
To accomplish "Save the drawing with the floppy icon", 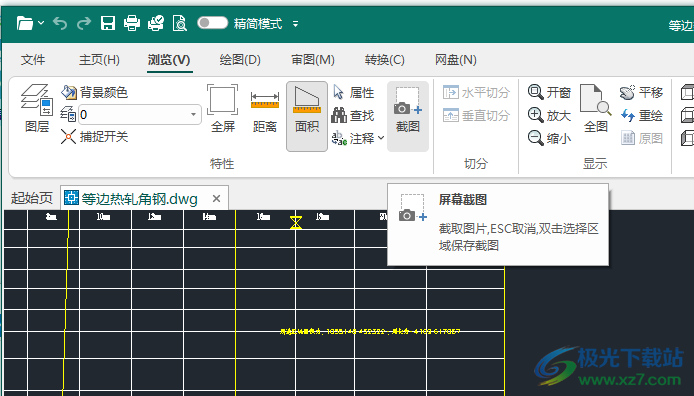I will point(108,23).
